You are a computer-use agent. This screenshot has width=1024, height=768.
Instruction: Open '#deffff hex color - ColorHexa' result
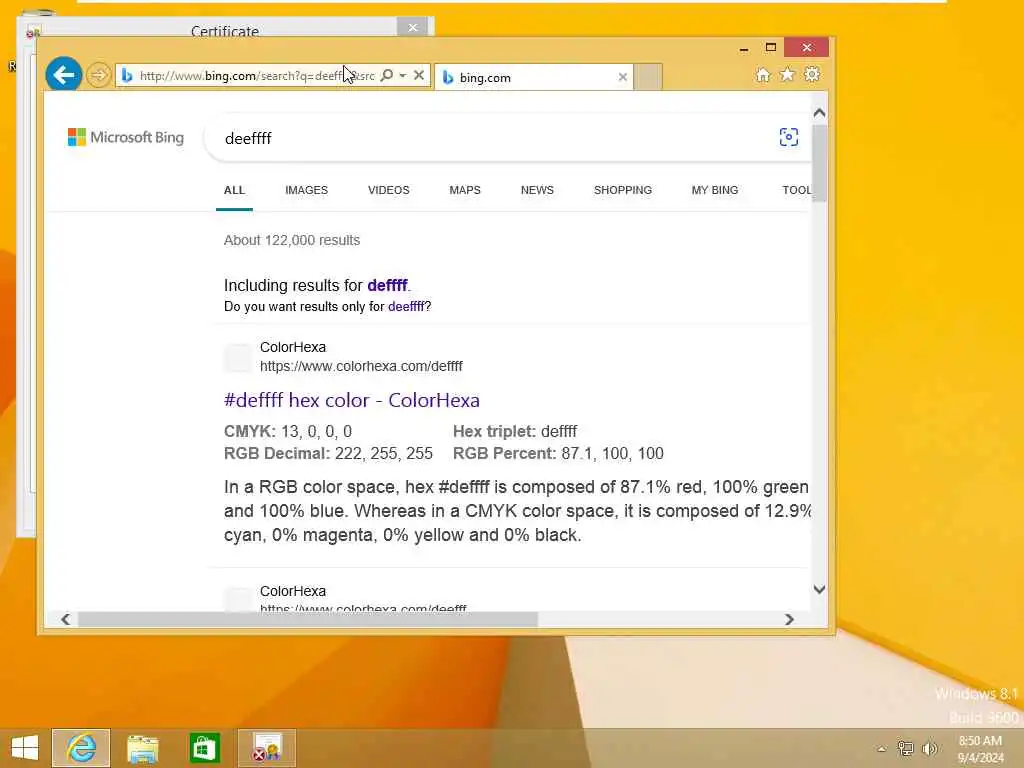(351, 400)
